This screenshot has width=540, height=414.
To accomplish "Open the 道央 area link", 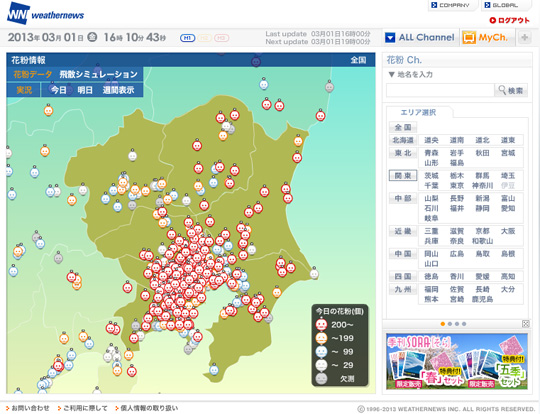I will [431, 140].
